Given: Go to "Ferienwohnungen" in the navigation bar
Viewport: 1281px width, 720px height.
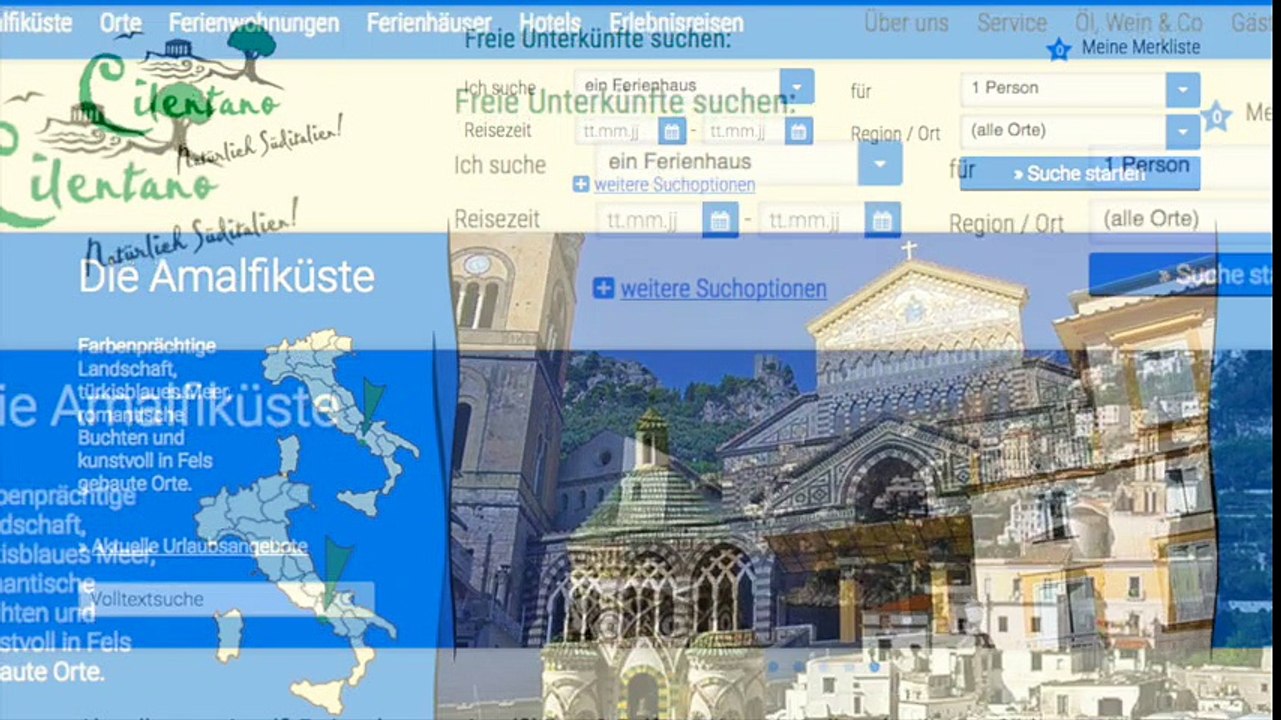Looking at the screenshot, I should [254, 23].
